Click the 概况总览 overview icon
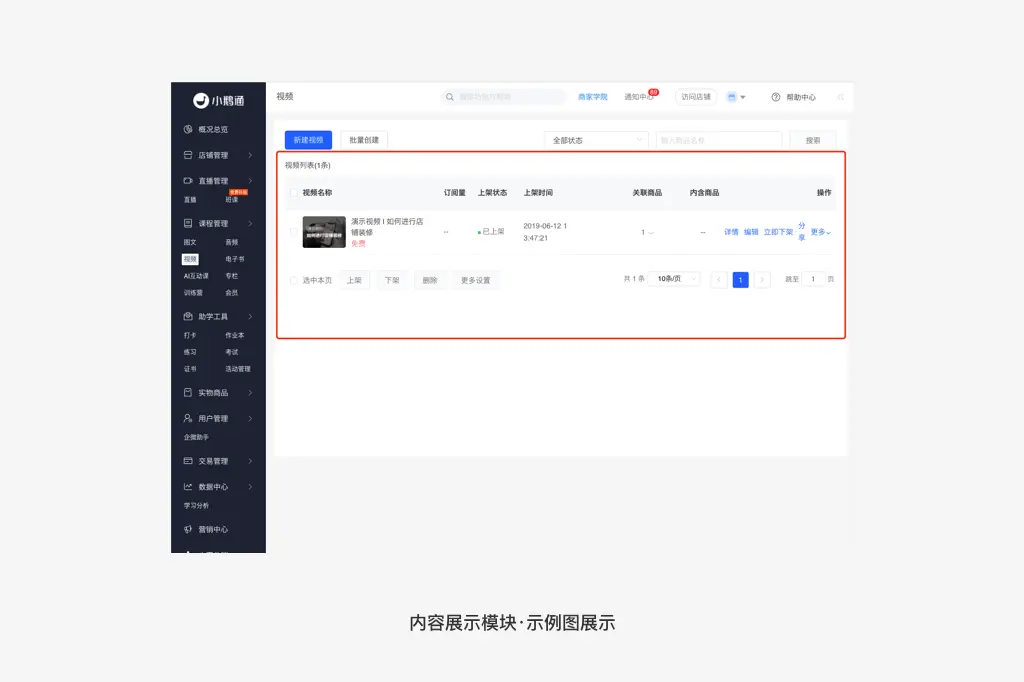 tap(188, 129)
